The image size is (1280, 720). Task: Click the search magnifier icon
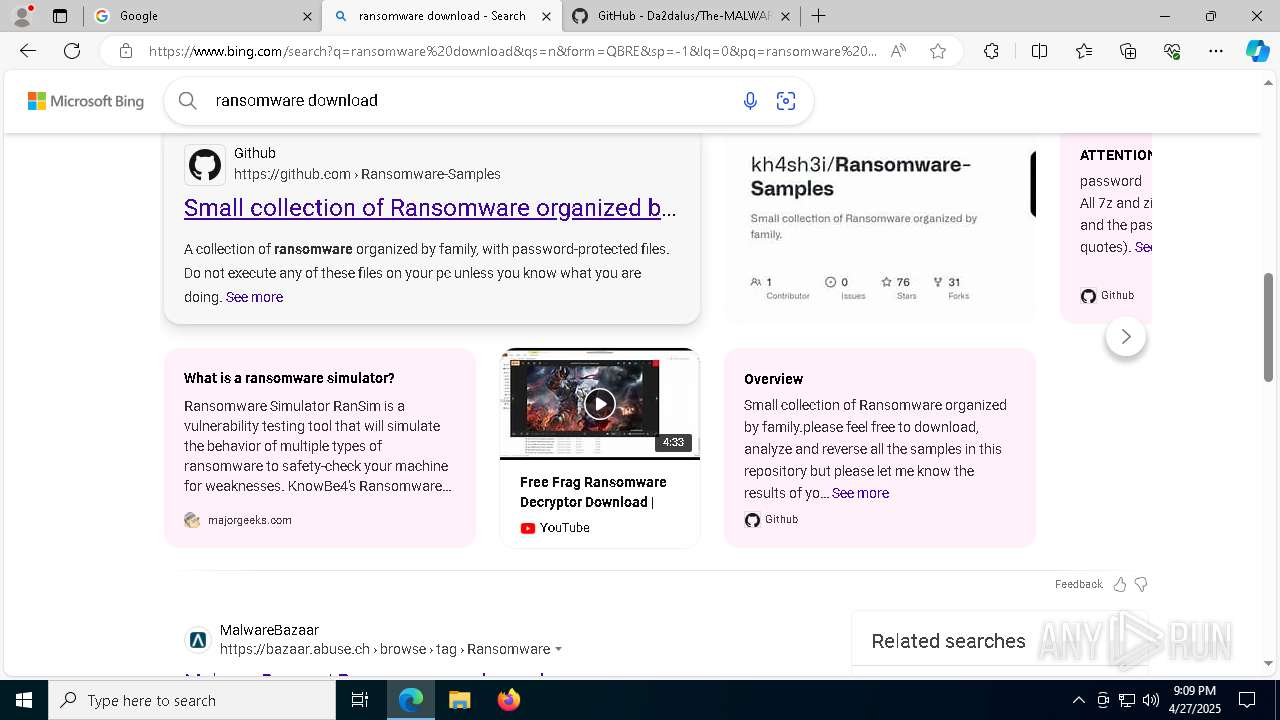point(187,100)
